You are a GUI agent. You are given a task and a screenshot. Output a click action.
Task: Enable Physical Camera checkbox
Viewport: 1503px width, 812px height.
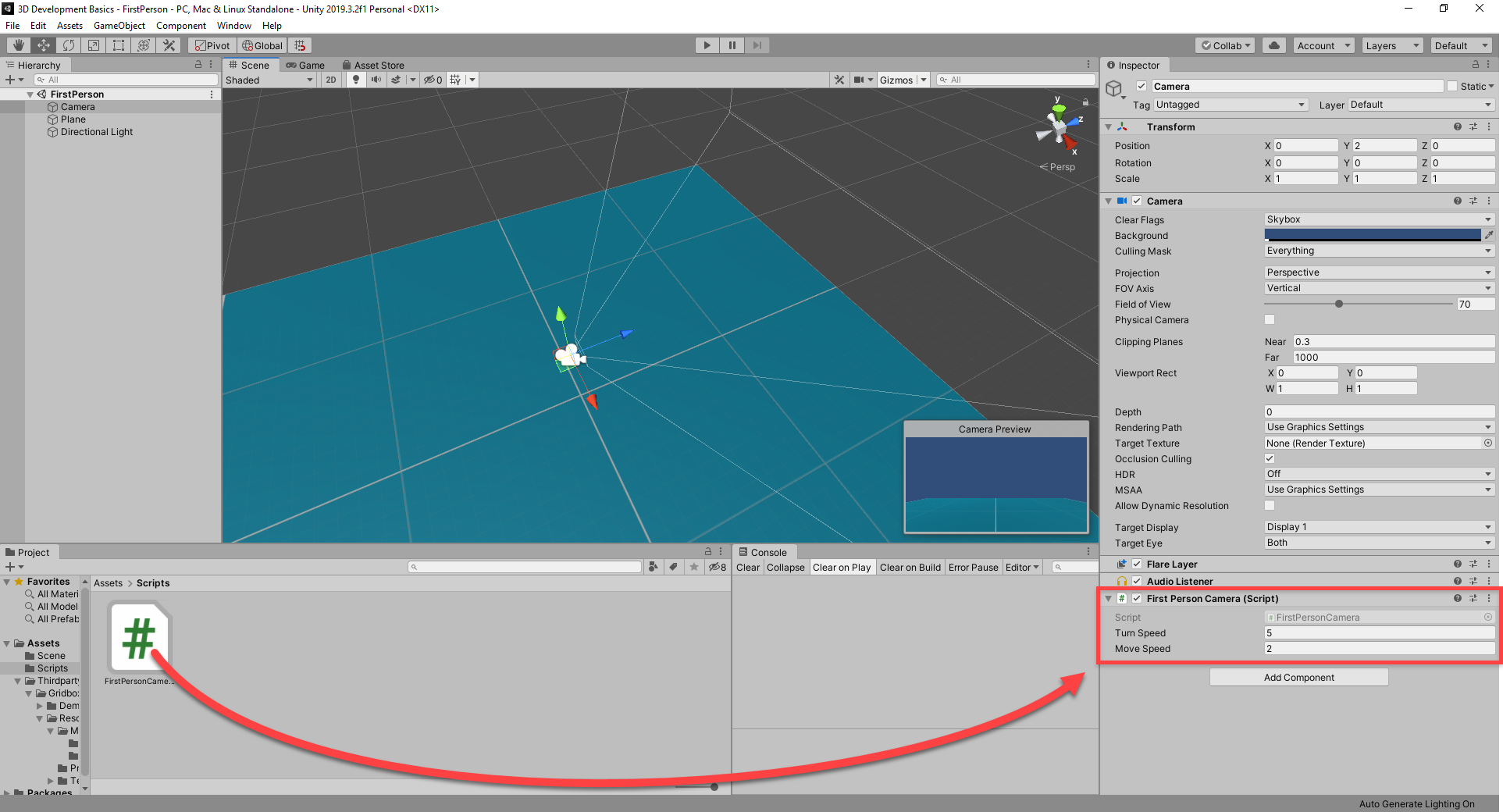pos(1270,319)
